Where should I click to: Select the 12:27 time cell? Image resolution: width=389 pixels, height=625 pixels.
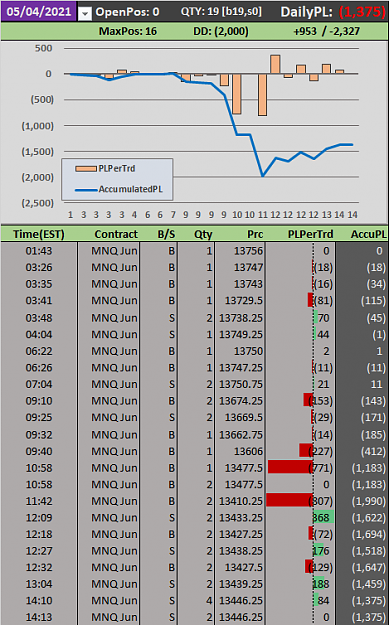point(39,551)
